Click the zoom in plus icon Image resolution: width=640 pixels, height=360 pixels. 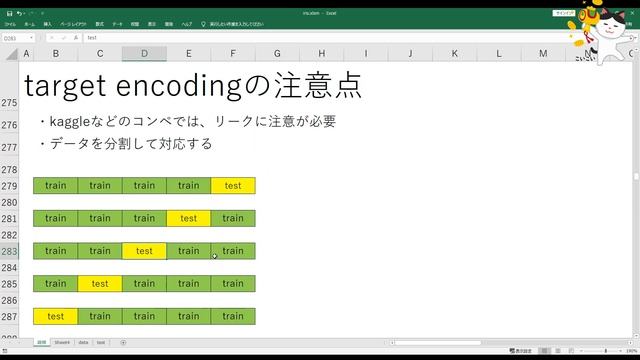pyautogui.click(x=621, y=351)
